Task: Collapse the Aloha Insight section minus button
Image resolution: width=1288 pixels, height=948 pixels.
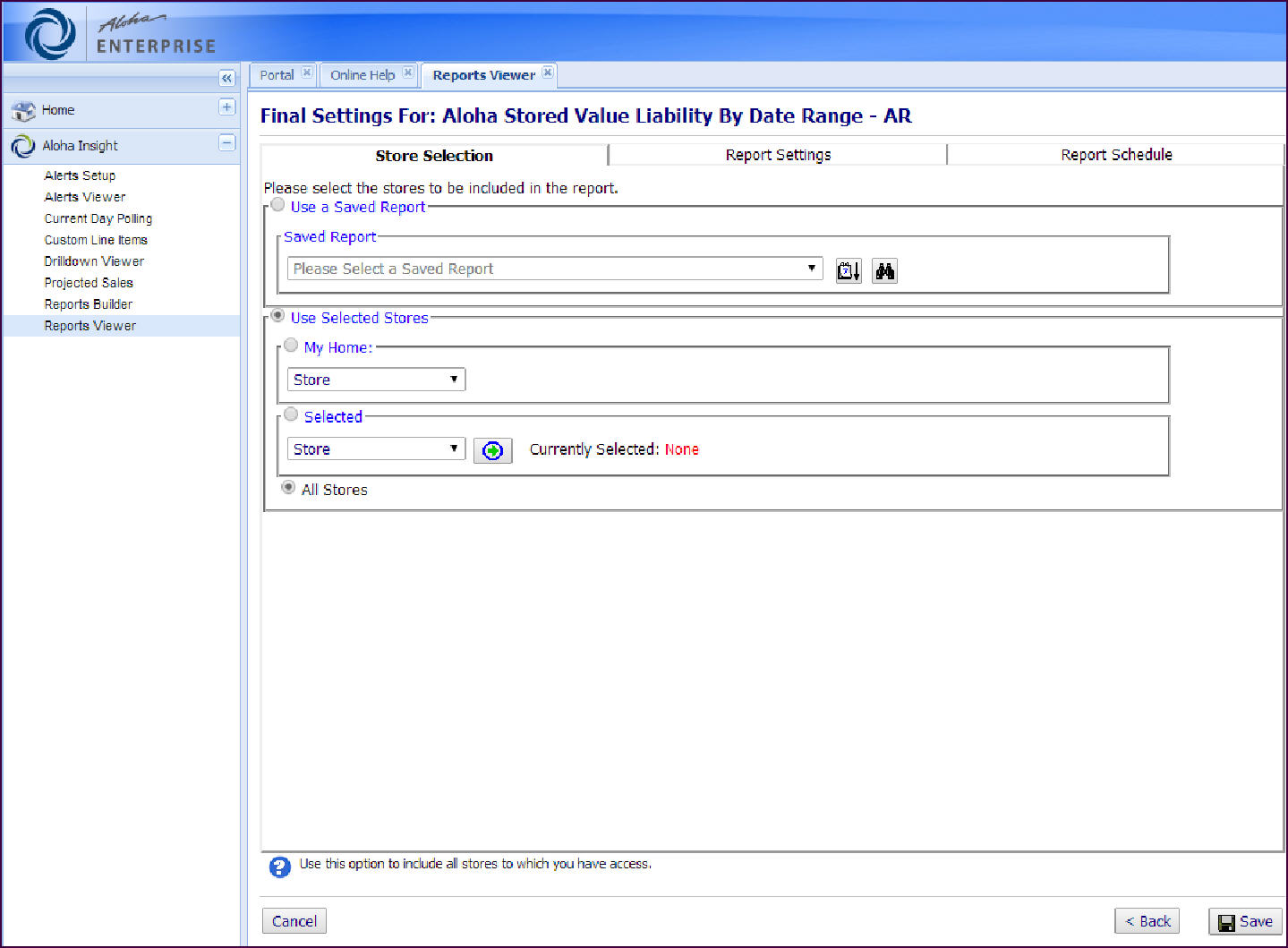Action: click(227, 143)
